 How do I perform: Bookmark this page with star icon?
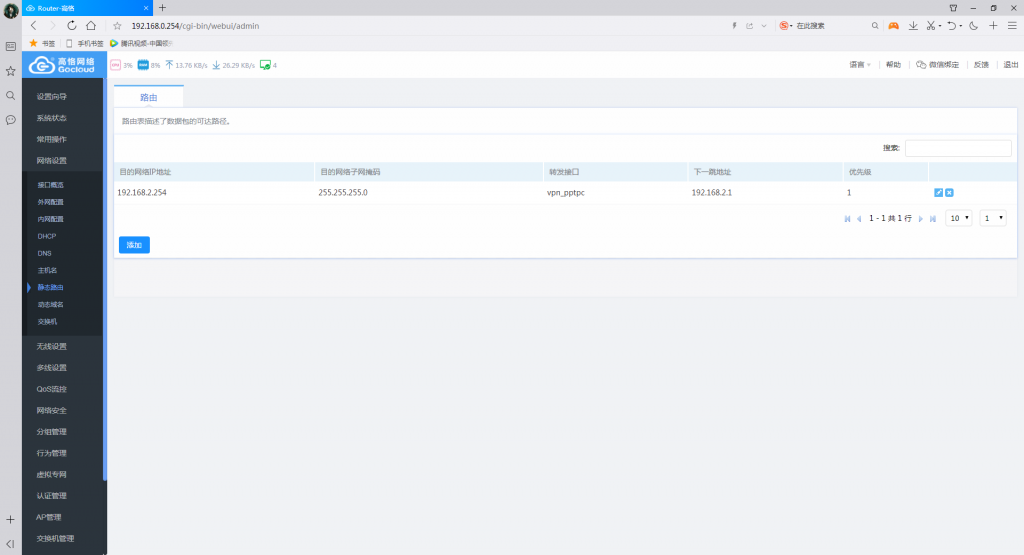click(x=117, y=26)
